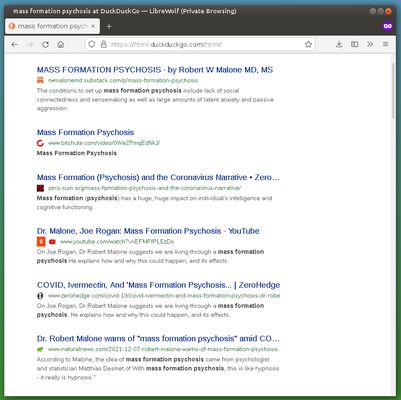Select the mass formation psychosis tab

tap(52, 26)
